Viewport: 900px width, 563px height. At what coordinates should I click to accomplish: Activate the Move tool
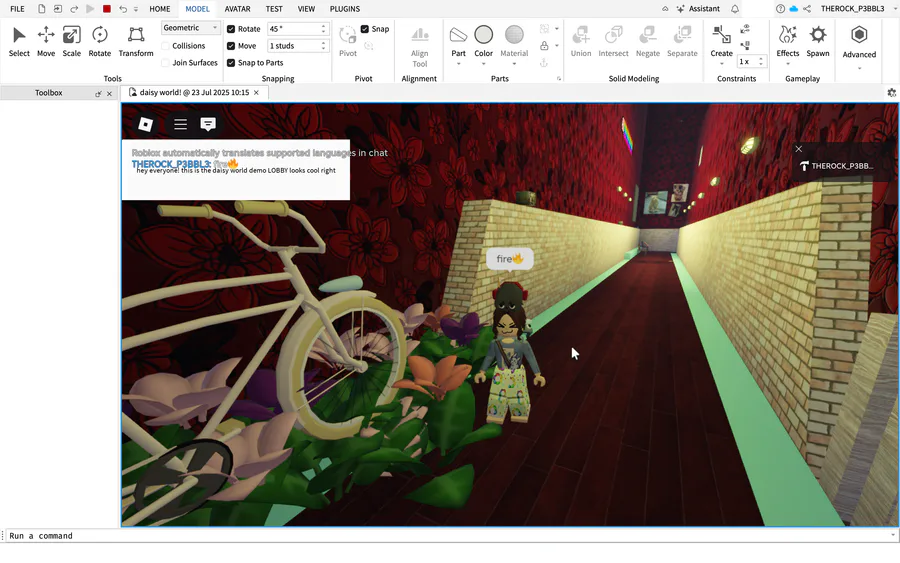click(x=46, y=41)
